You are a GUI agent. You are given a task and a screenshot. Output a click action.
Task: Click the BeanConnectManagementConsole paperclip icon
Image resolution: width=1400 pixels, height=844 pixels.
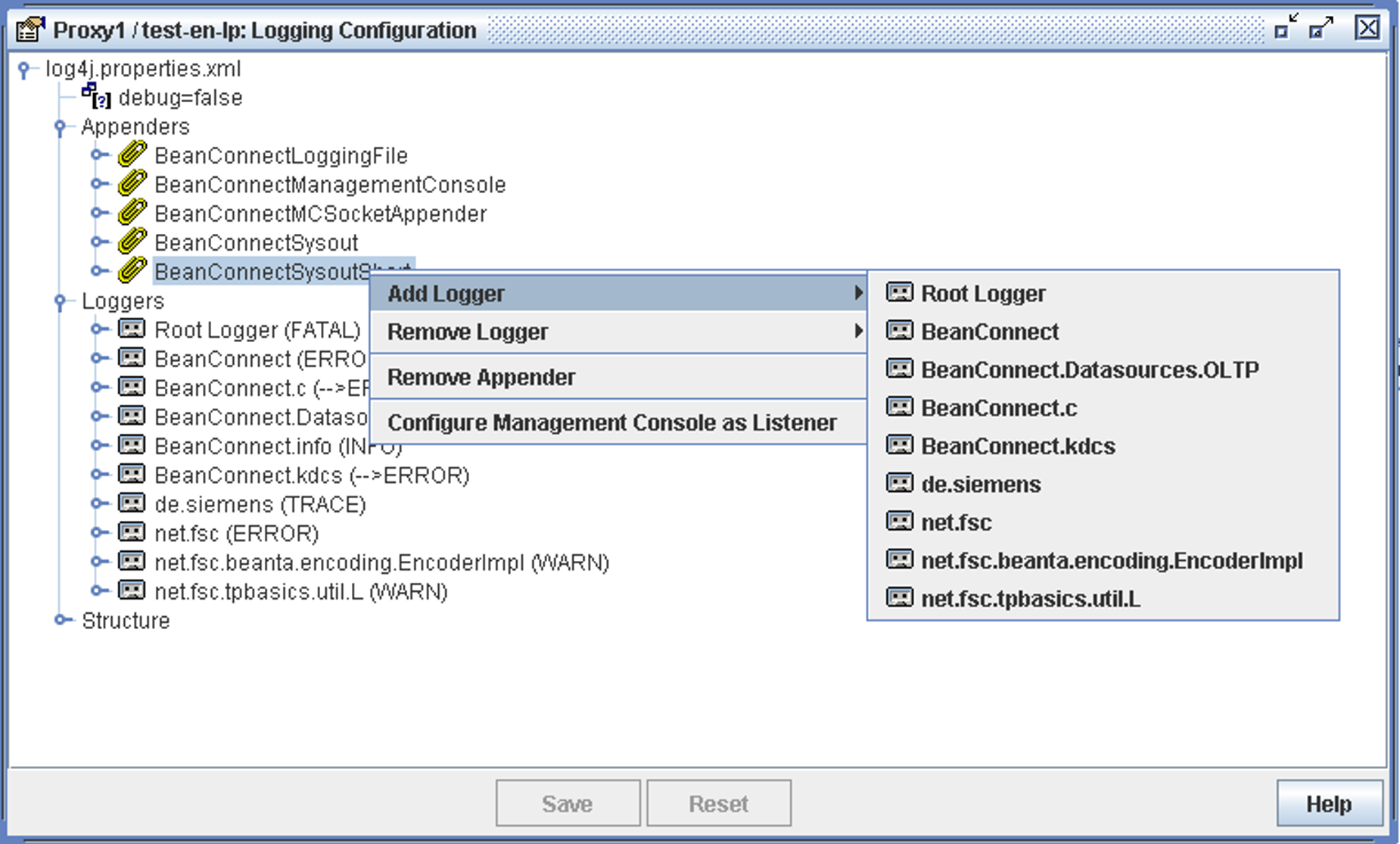[132, 184]
